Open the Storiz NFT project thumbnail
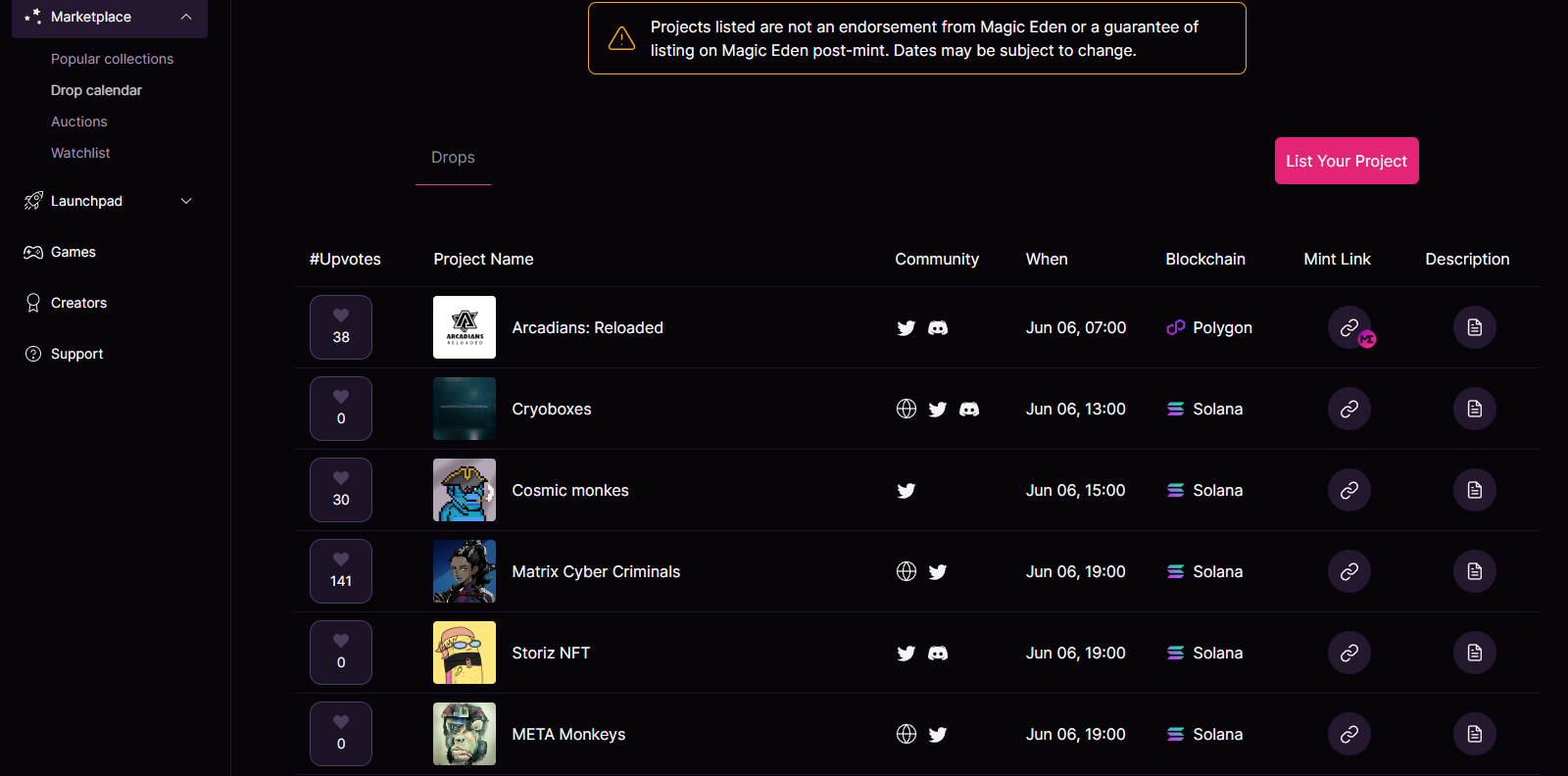The height and width of the screenshot is (776, 1568). [x=465, y=653]
